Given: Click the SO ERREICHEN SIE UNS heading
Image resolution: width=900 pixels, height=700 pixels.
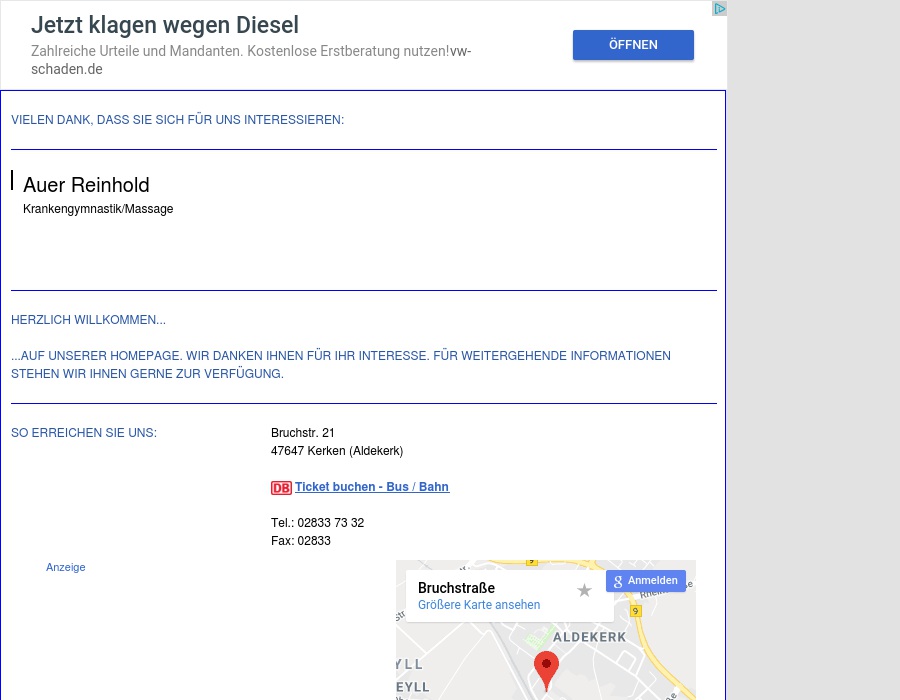Looking at the screenshot, I should pos(84,433).
